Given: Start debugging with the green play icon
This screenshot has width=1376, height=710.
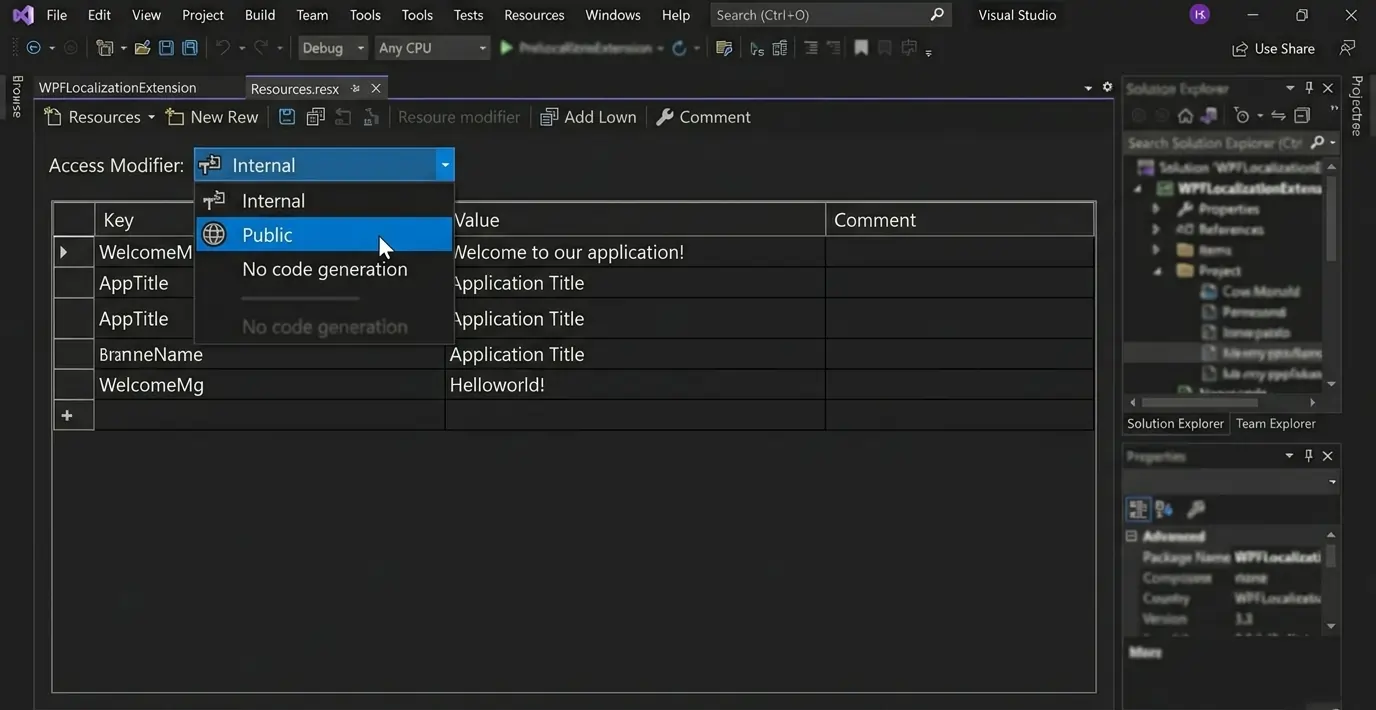Looking at the screenshot, I should 505,47.
